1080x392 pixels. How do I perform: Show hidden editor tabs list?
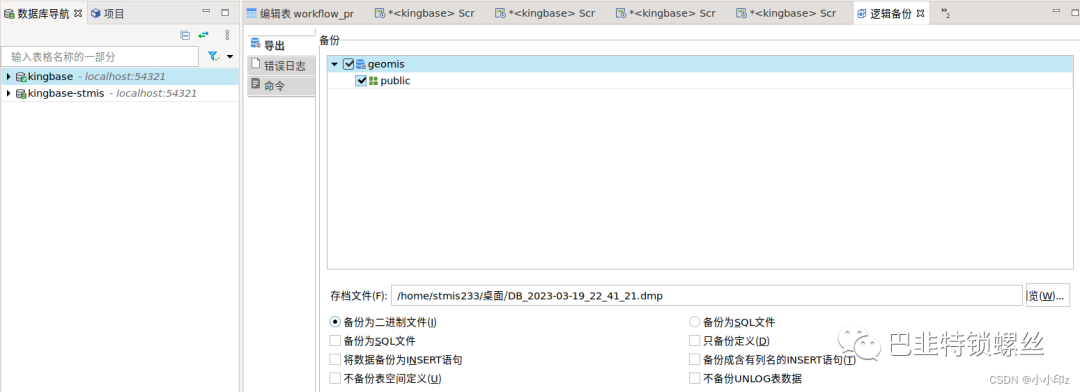click(946, 13)
